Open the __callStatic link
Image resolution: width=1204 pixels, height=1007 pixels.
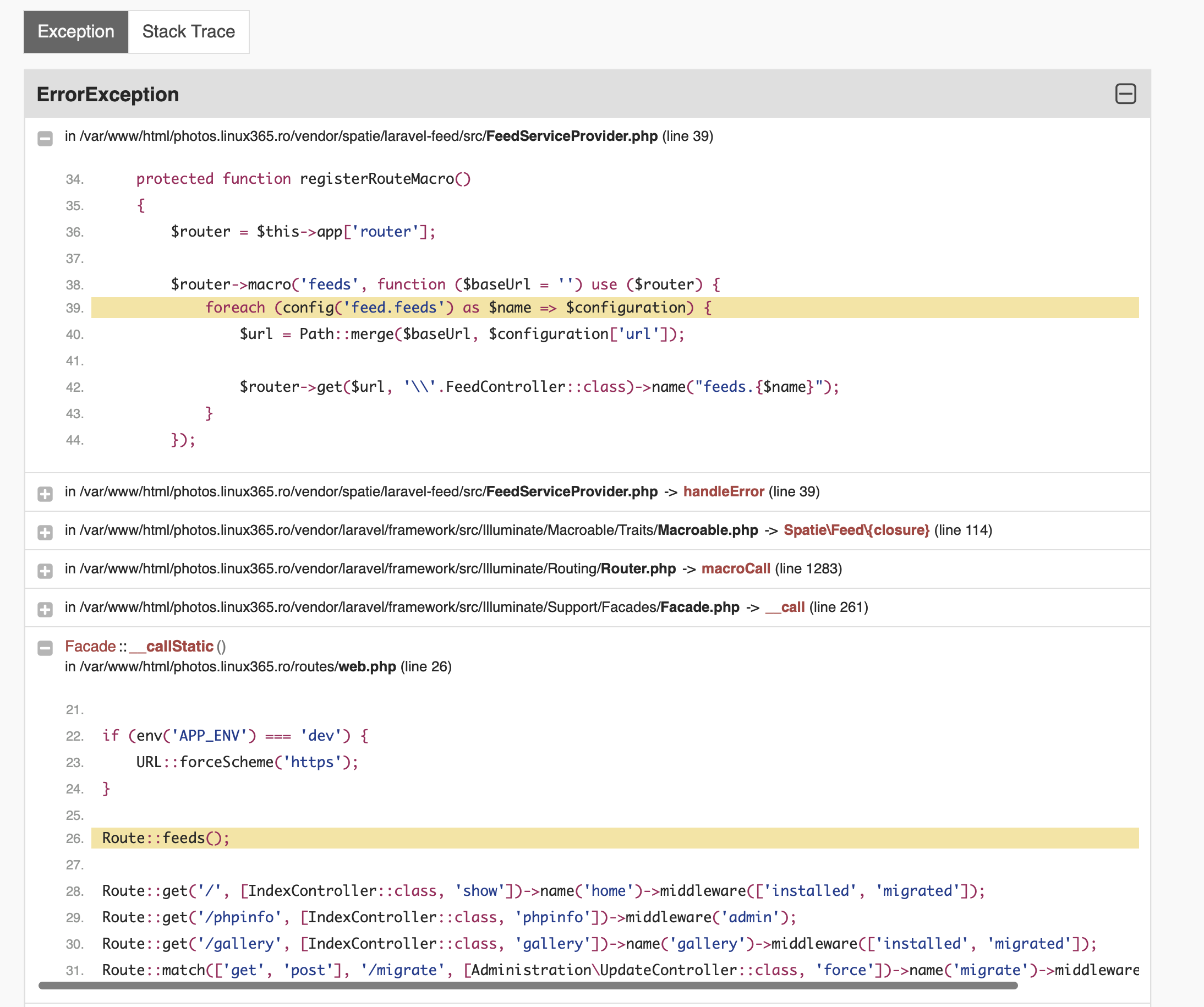click(x=172, y=645)
